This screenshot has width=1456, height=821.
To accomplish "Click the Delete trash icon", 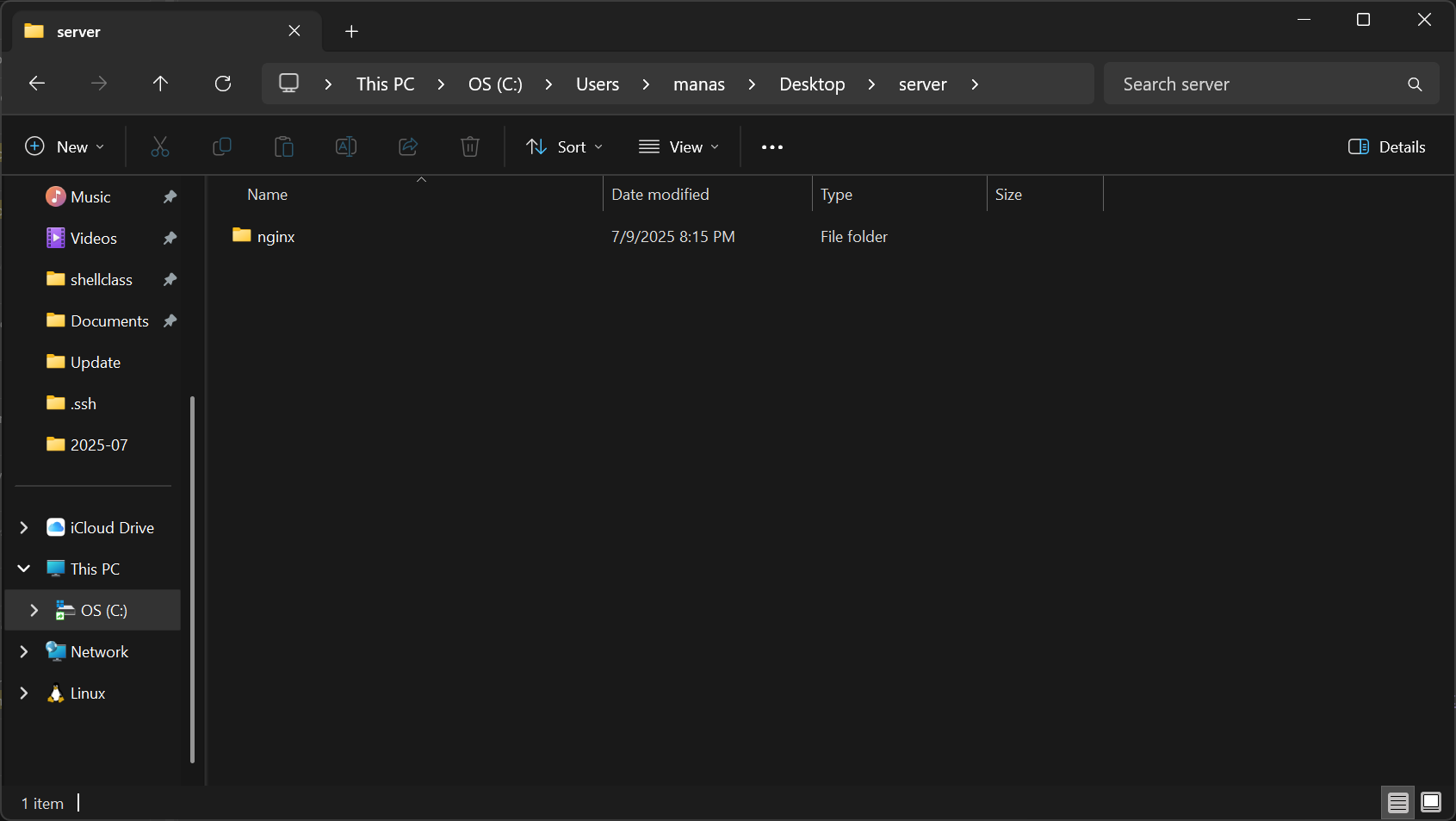I will coord(470,146).
